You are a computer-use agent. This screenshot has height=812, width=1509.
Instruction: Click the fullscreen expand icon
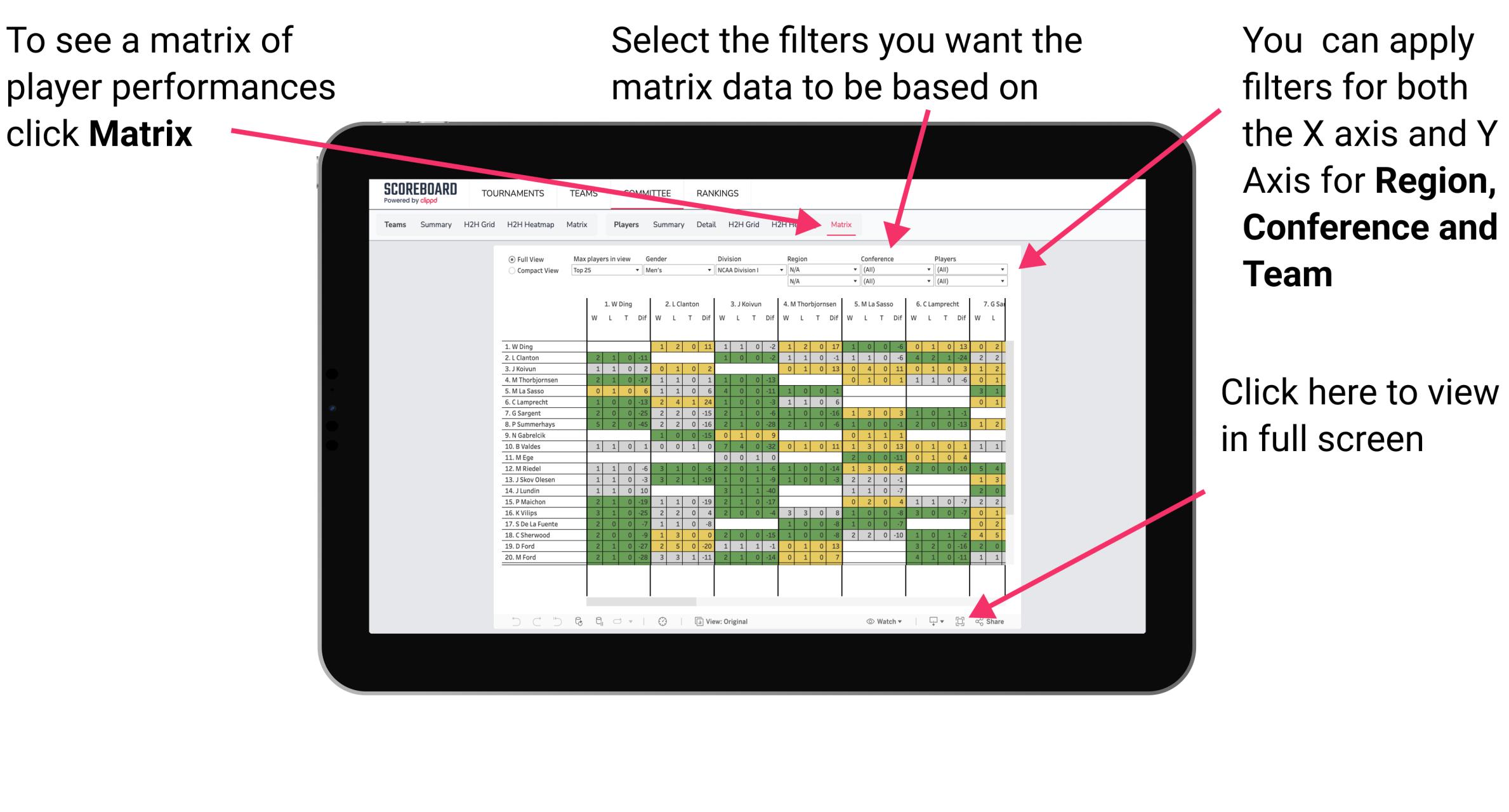pos(960,621)
